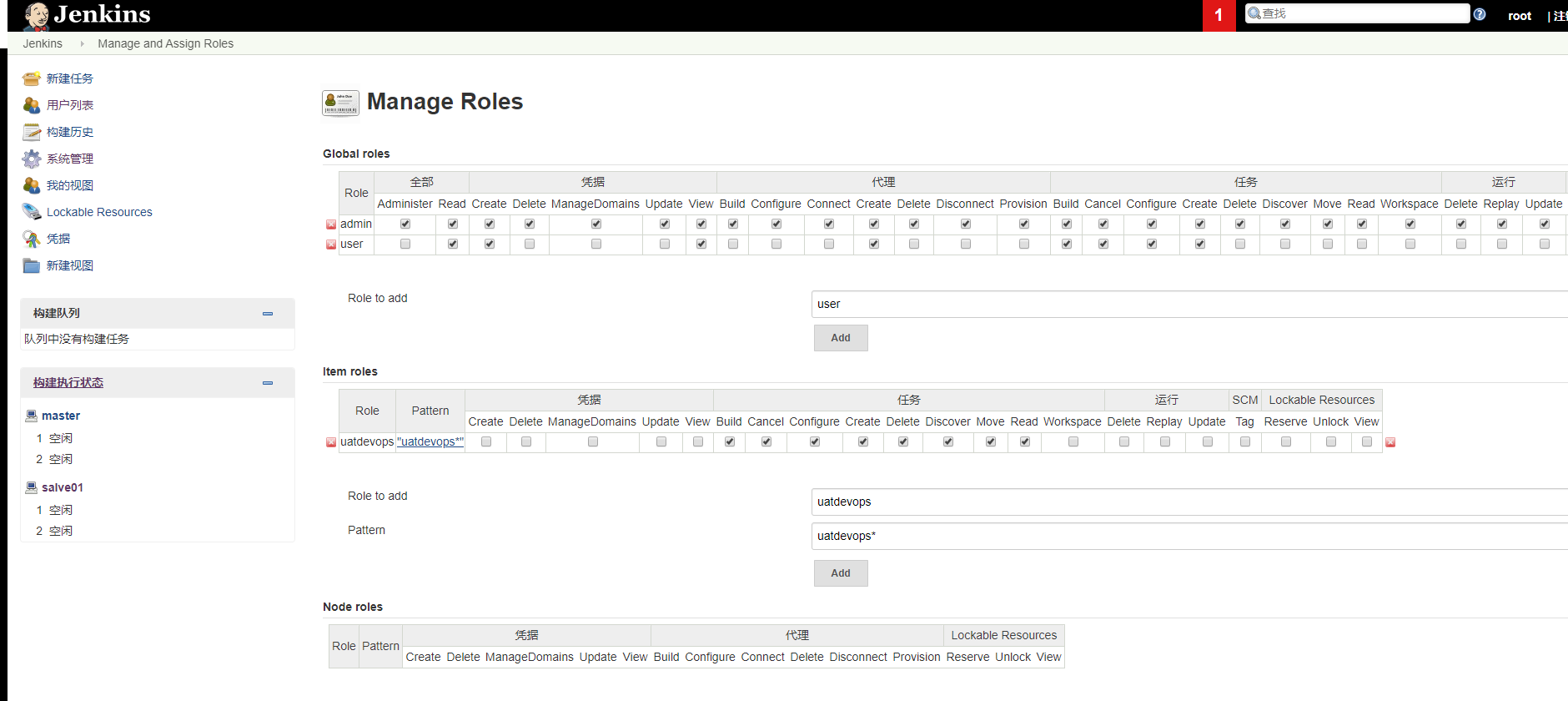
Task: Open the 凭据 credentials icon
Action: click(x=32, y=239)
